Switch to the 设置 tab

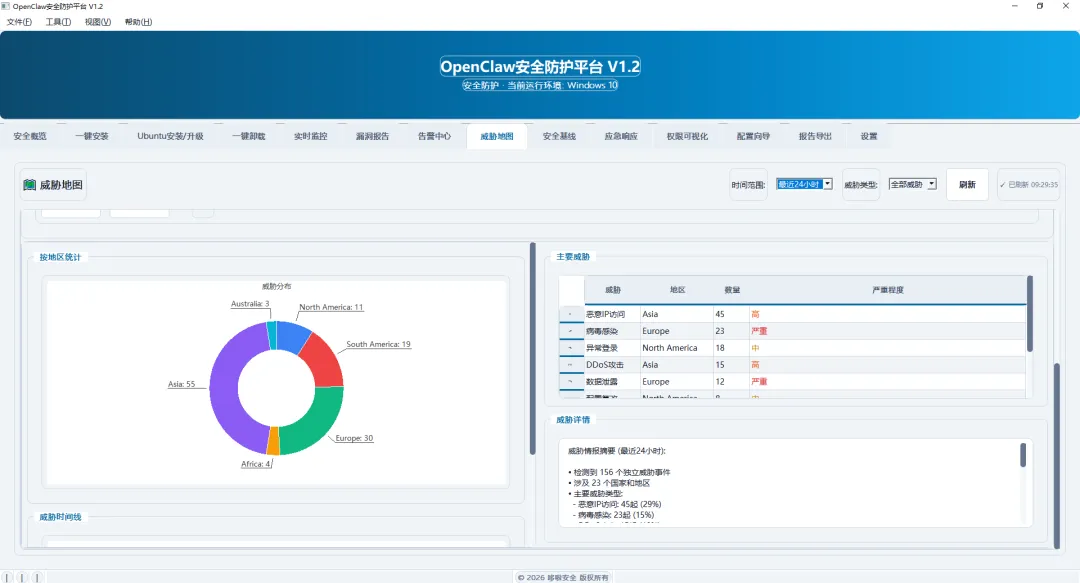869,136
